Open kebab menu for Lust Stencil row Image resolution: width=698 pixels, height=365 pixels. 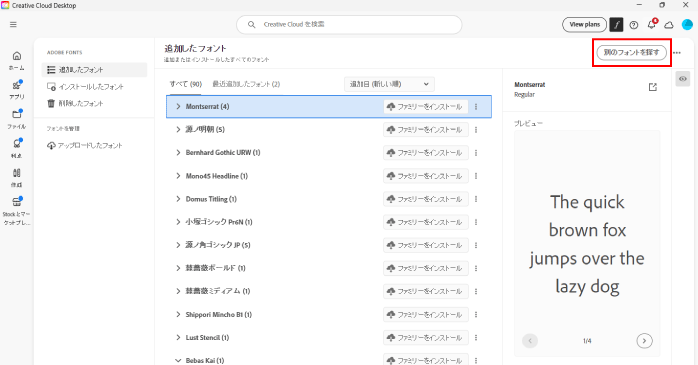tap(476, 338)
